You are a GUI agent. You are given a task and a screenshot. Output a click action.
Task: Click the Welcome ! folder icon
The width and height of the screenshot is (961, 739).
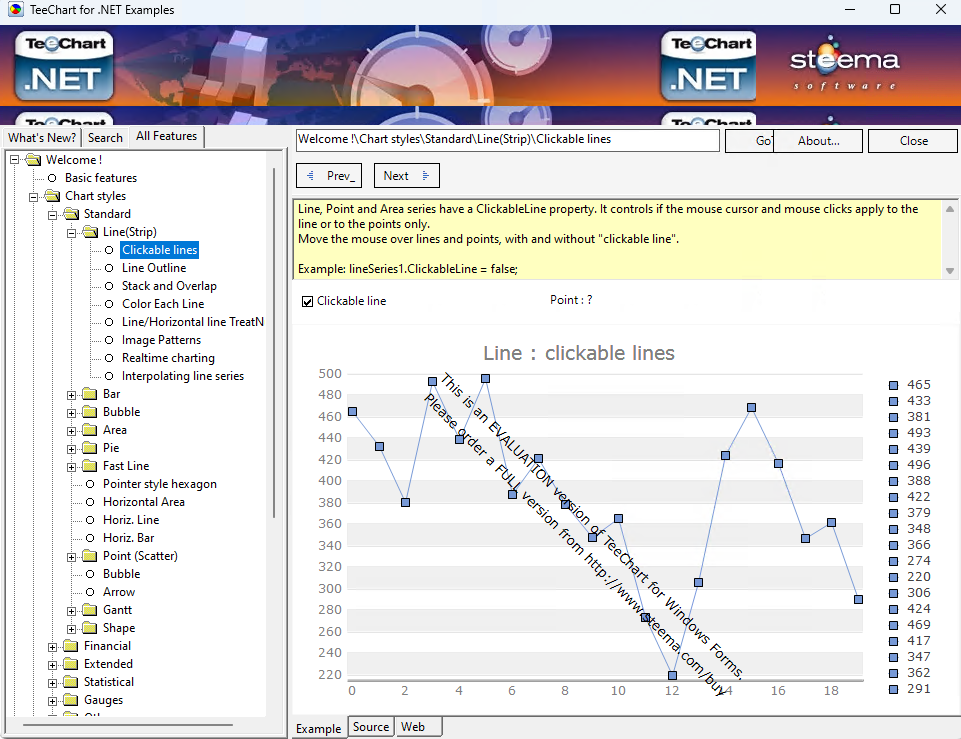click(33, 160)
